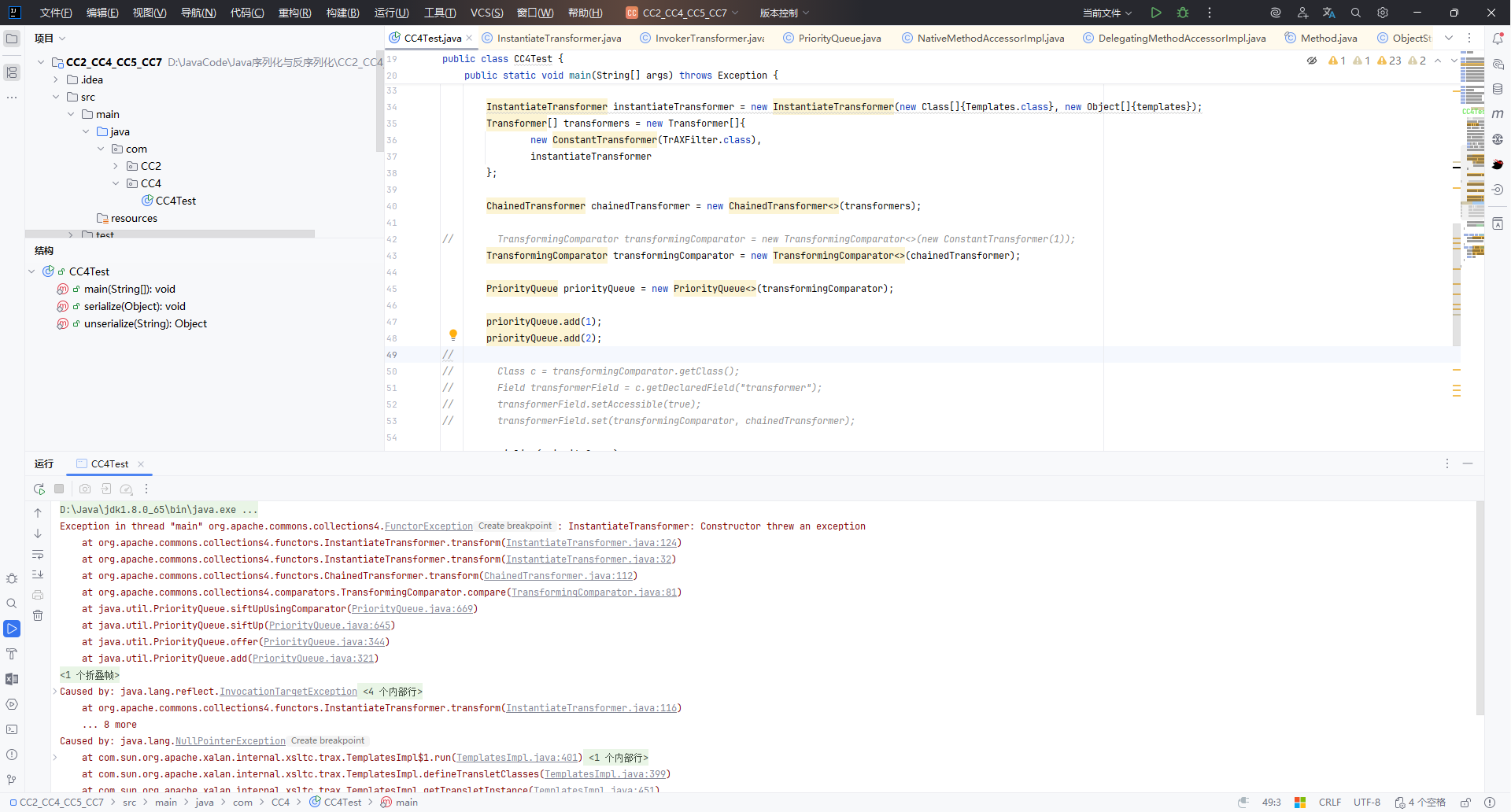The height and width of the screenshot is (812, 1511).
Task: Toggle soft-wrap in the run console
Action: [38, 554]
